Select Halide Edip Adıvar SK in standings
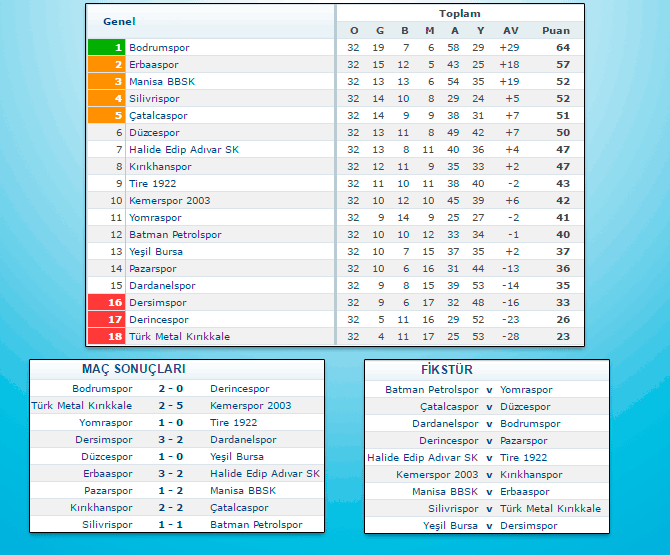 (x=184, y=149)
